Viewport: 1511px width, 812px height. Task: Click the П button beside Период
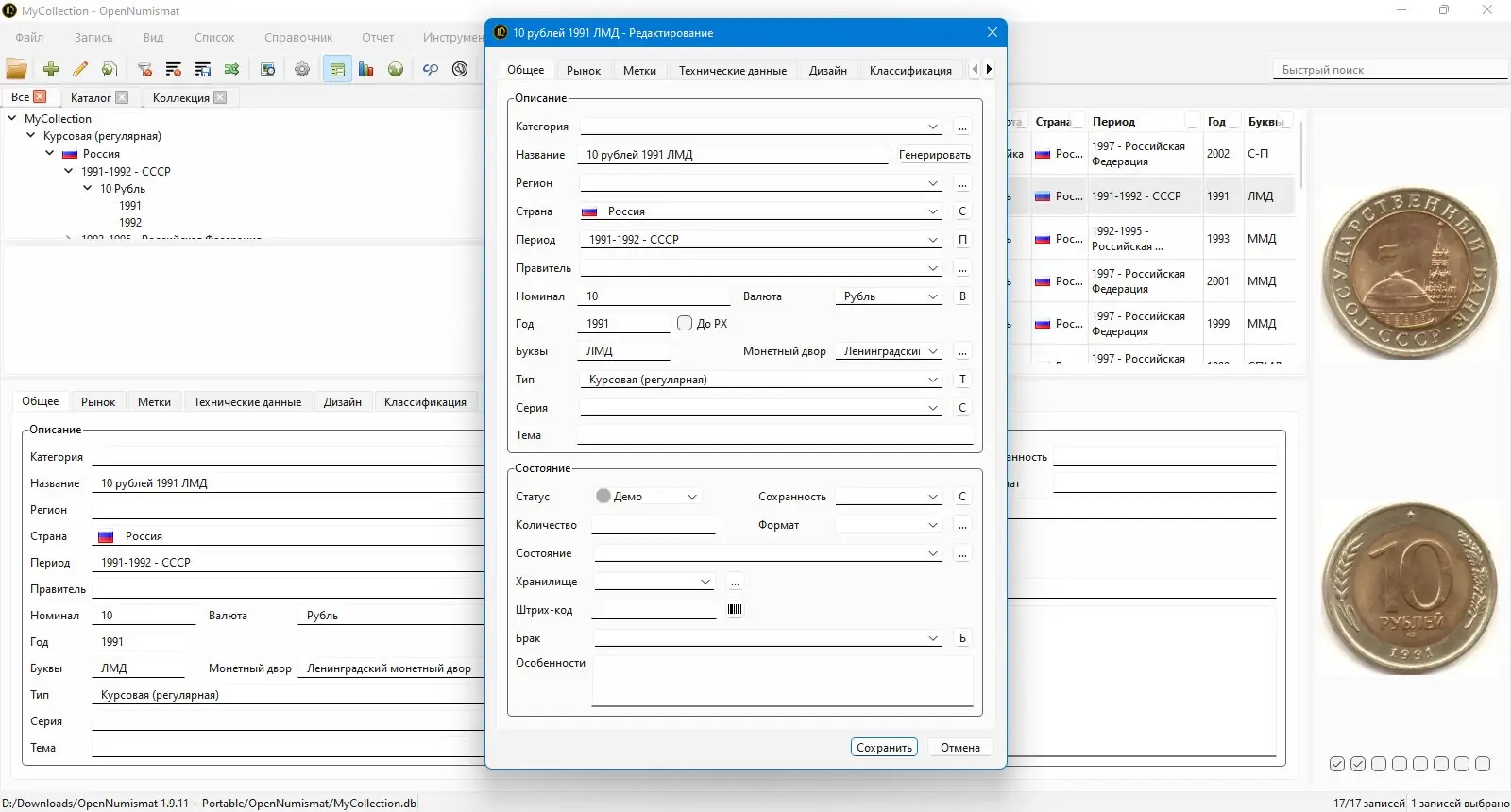962,240
